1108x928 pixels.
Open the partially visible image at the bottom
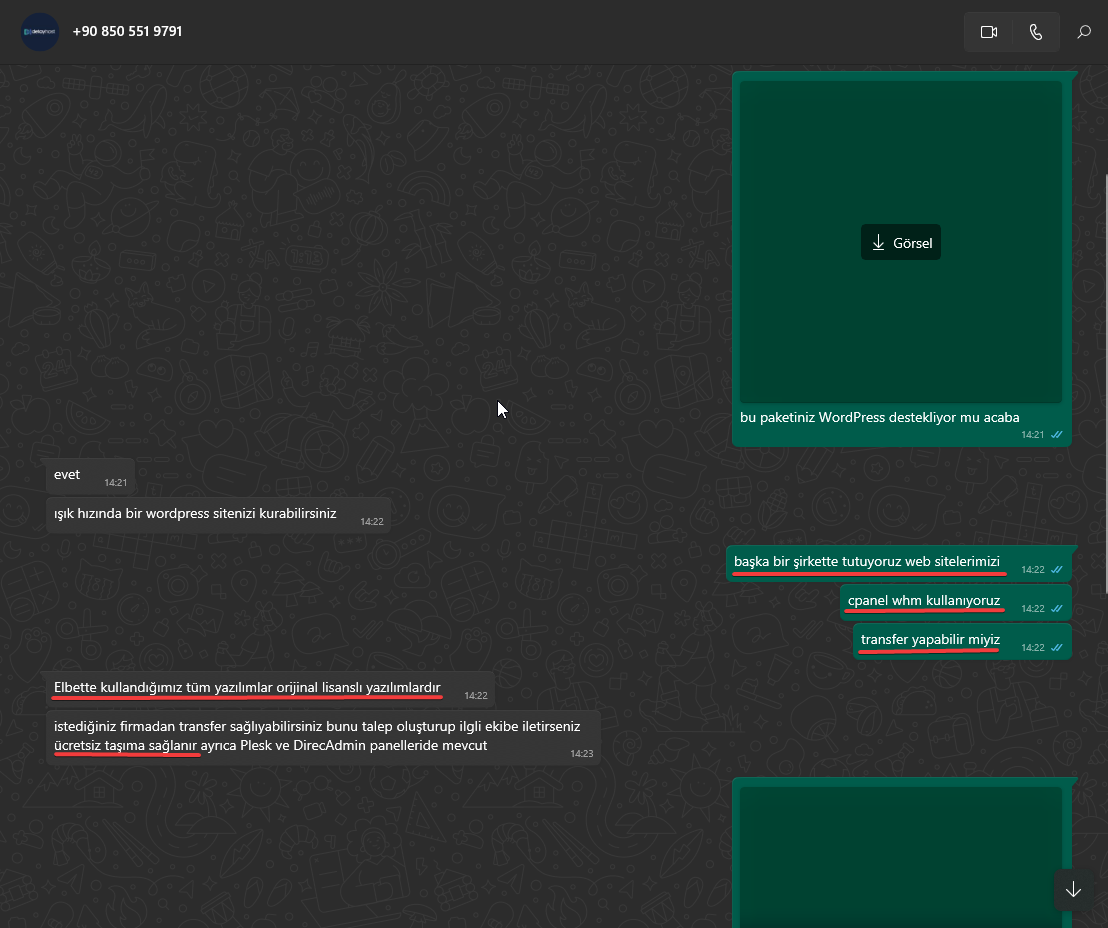click(x=901, y=857)
